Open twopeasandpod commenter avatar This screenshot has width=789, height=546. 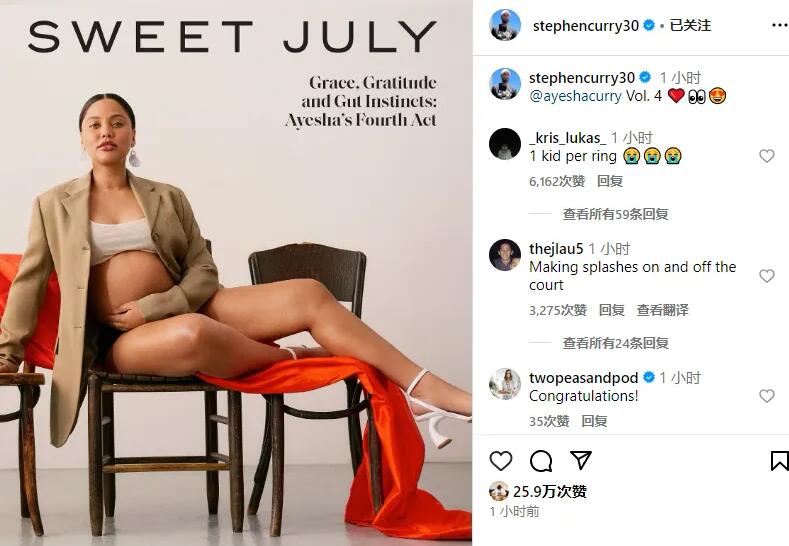coord(505,383)
